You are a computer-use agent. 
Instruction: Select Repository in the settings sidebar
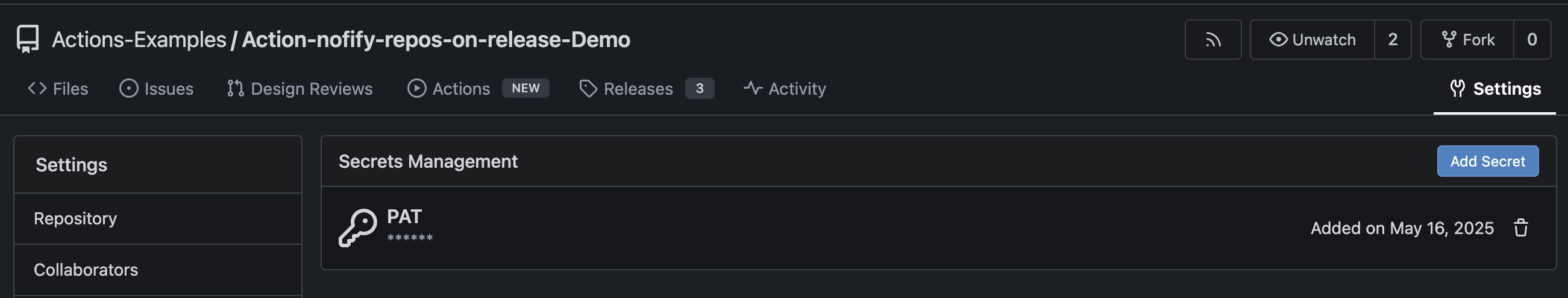[x=75, y=219]
